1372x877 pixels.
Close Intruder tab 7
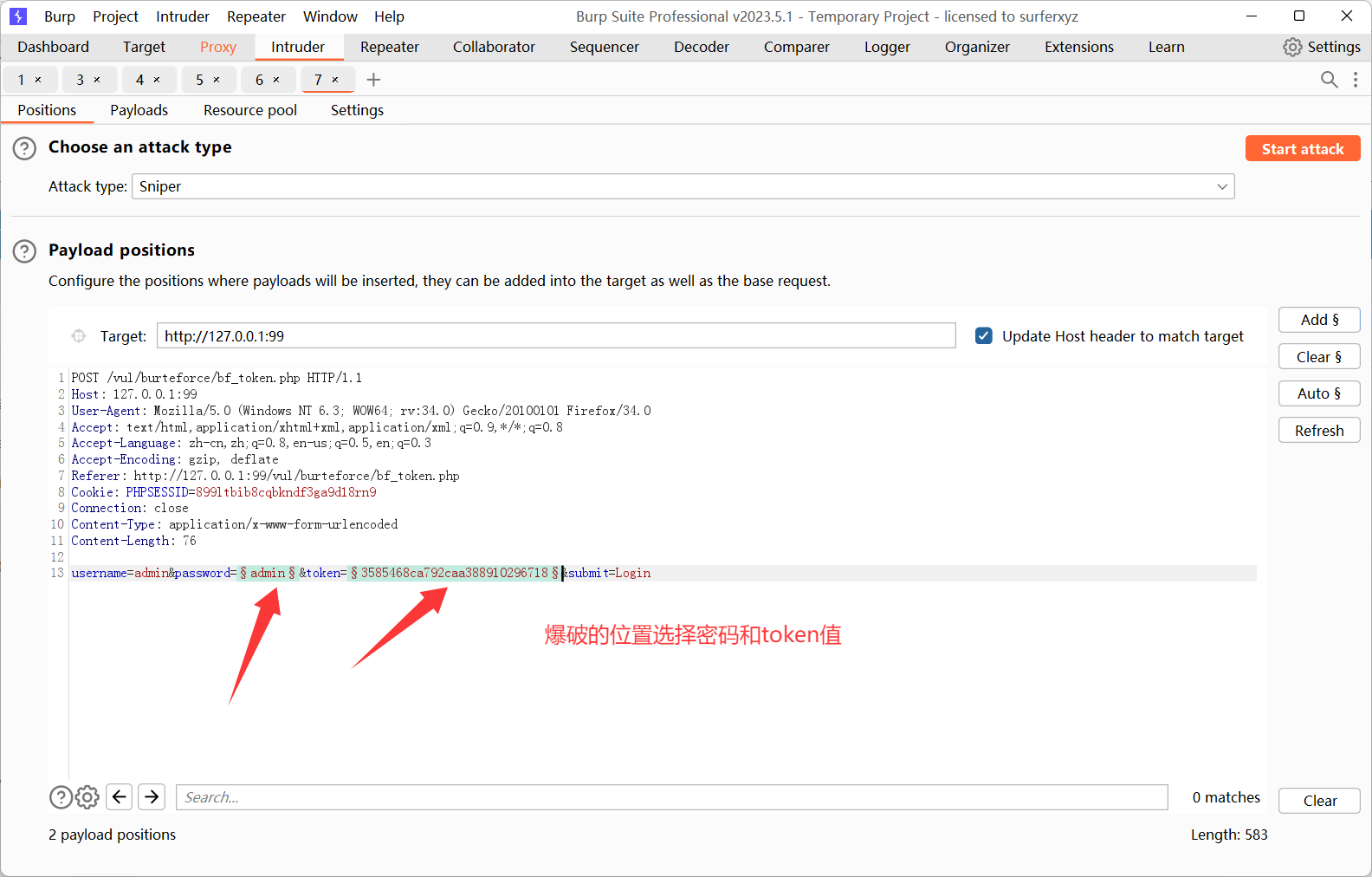[x=335, y=80]
